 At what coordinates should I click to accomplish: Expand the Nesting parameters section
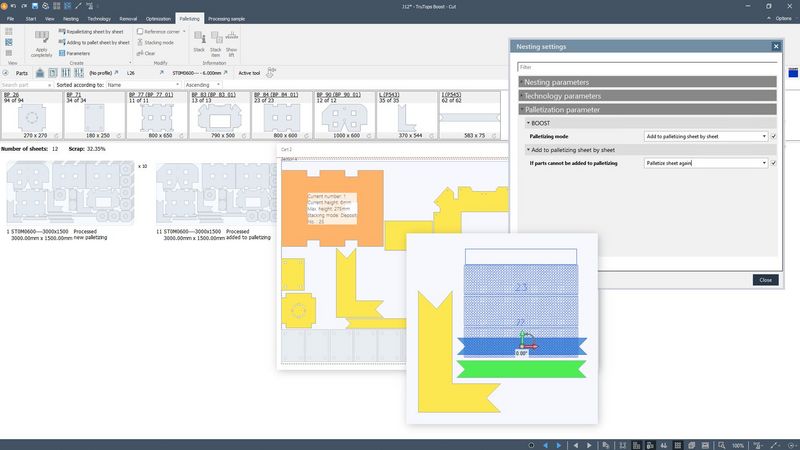coord(646,82)
